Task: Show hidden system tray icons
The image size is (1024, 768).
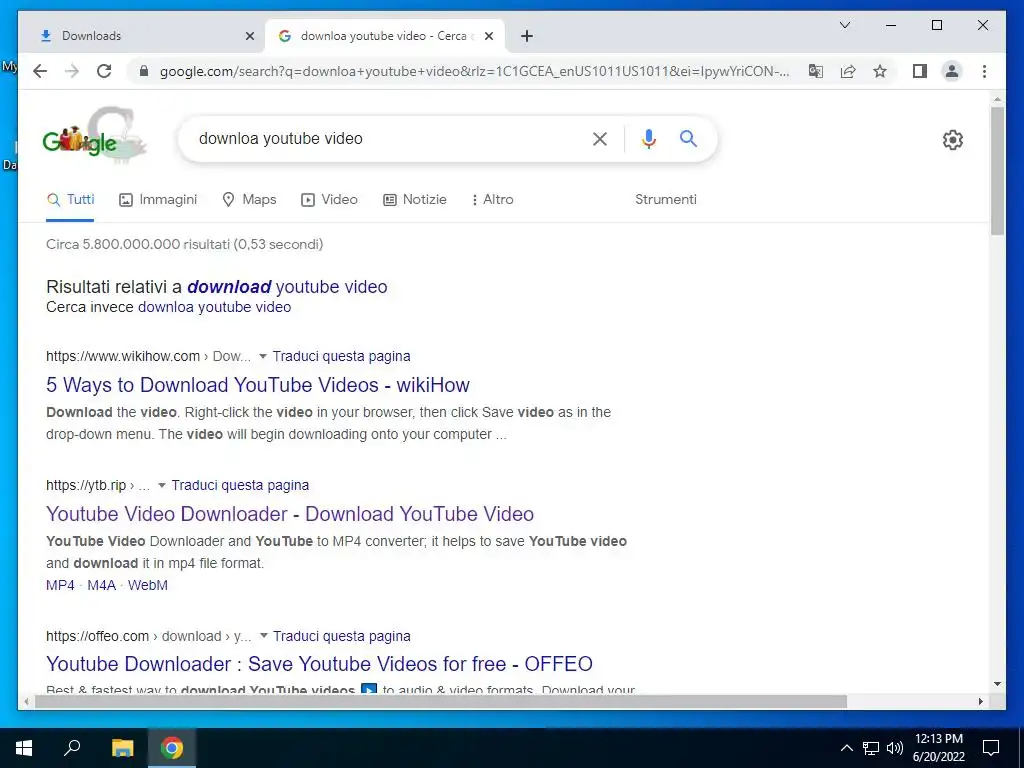Action: [x=846, y=748]
